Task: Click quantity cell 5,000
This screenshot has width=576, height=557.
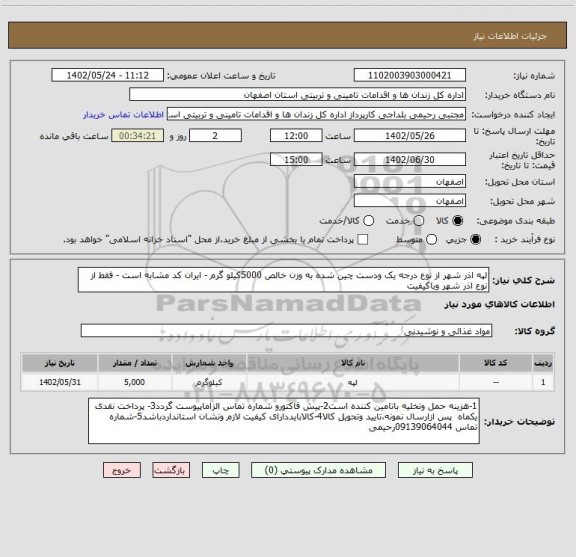Action: (x=134, y=382)
